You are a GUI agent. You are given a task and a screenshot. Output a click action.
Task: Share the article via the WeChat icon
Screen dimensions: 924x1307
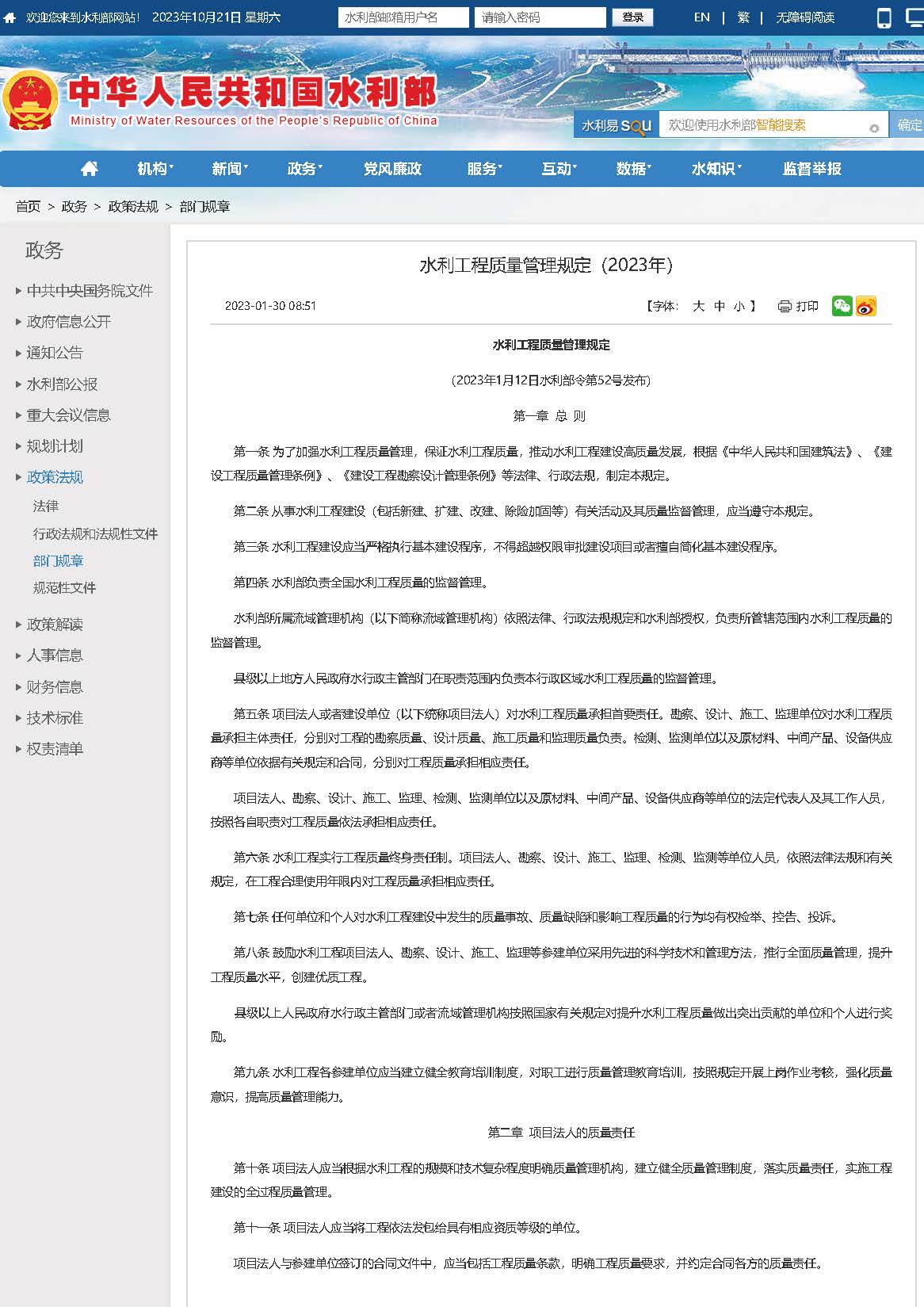[x=842, y=306]
